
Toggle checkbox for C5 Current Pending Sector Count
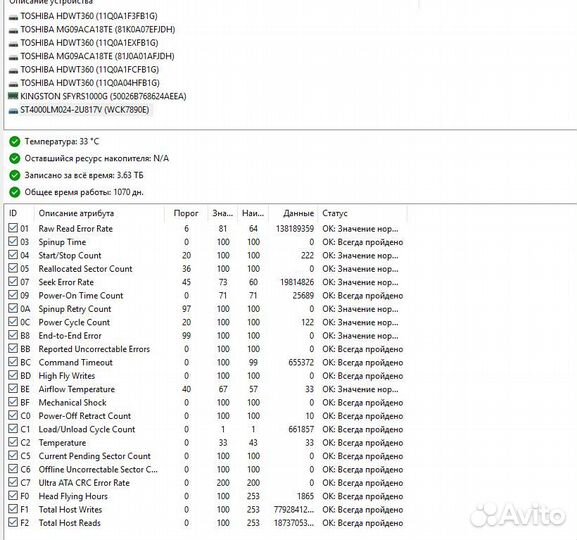(x=13, y=455)
